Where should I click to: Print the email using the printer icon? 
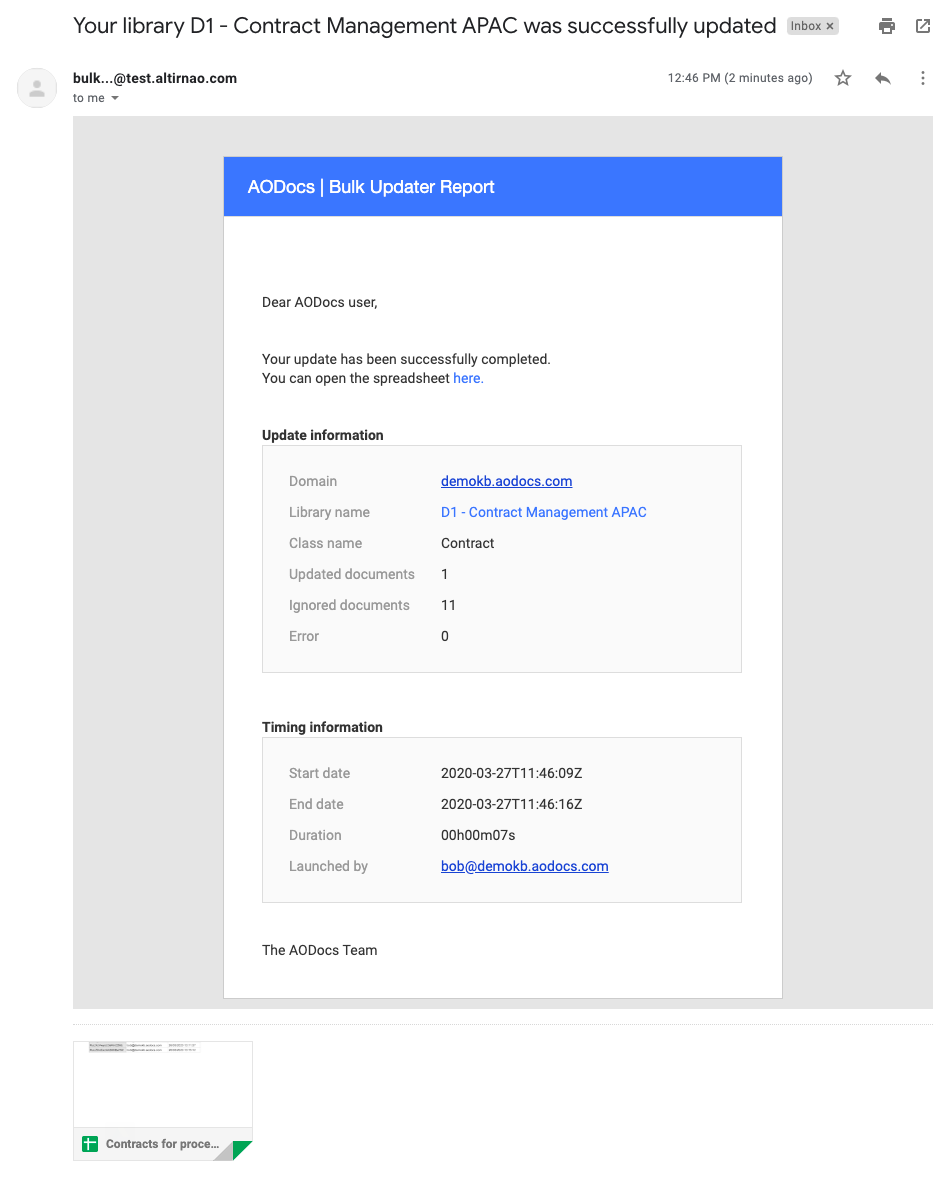click(886, 26)
